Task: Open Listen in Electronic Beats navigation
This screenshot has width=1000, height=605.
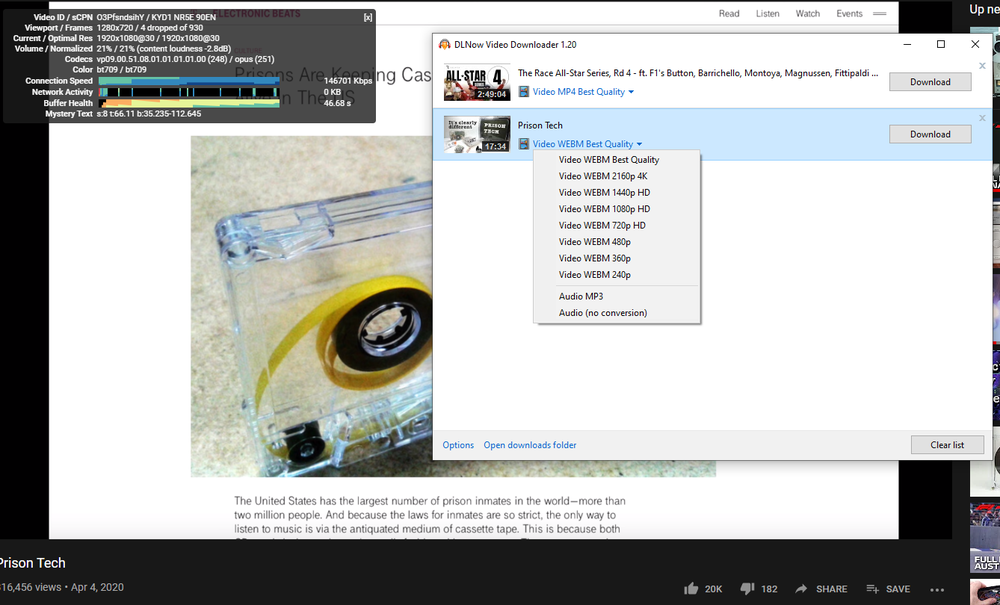Action: coord(767,13)
